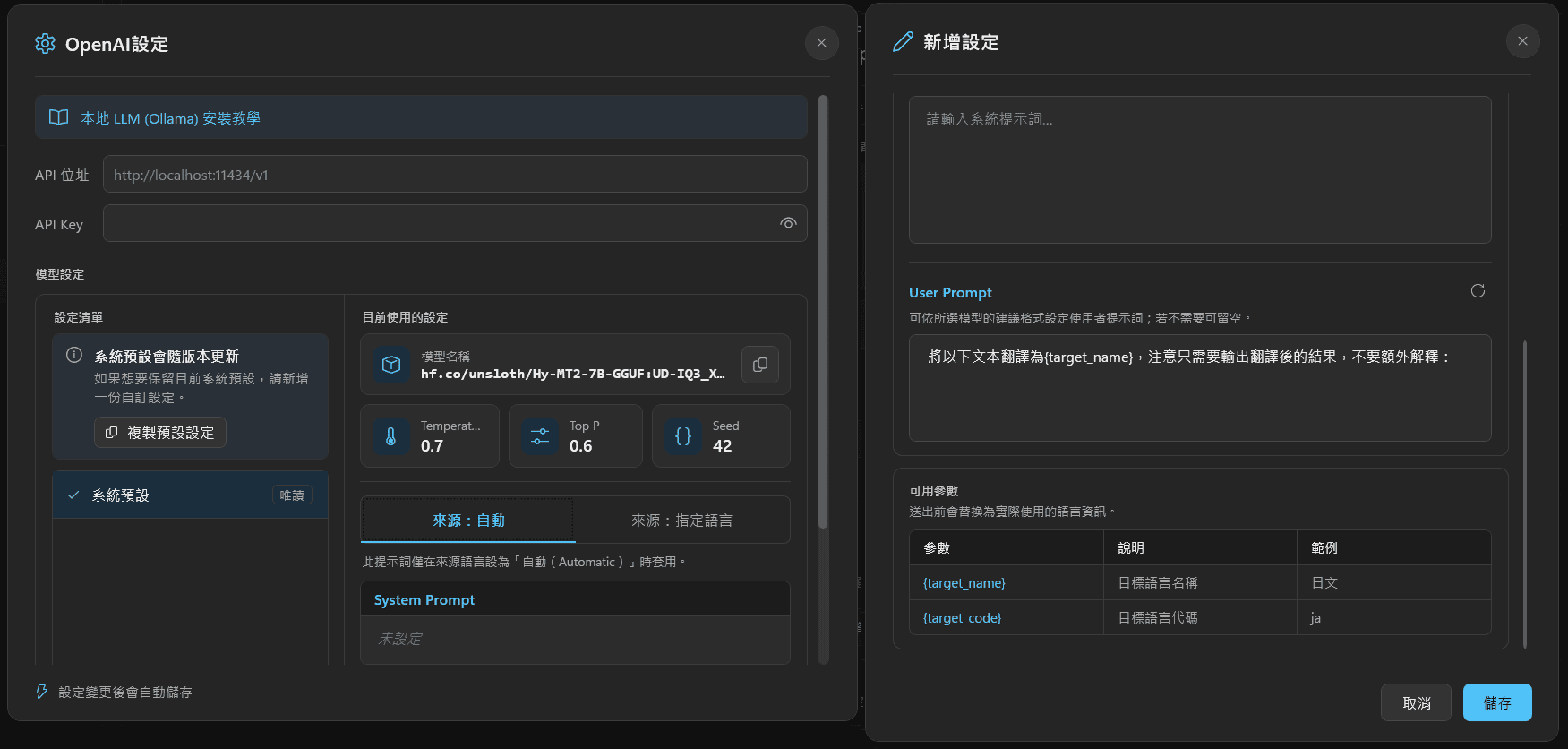Focus the API 位址 input field

pyautogui.click(x=455, y=174)
